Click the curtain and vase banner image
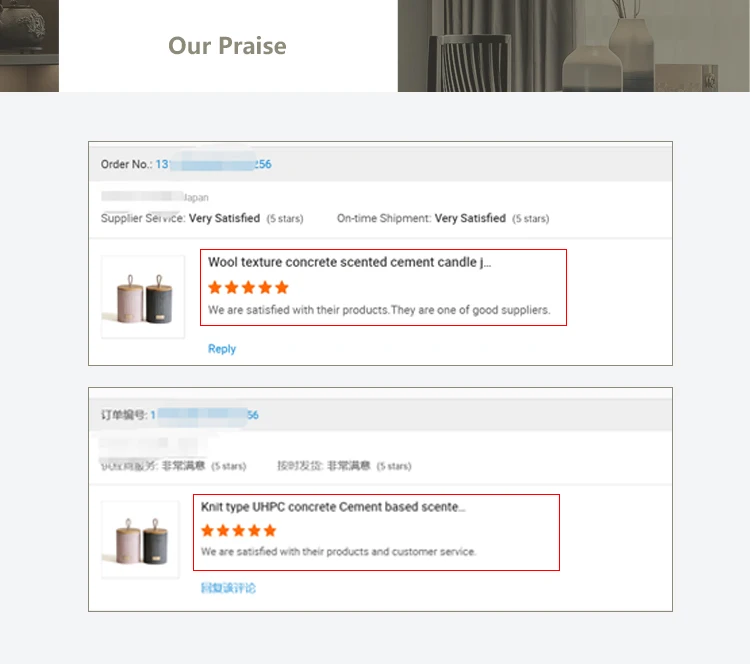750x664 pixels. [x=573, y=46]
